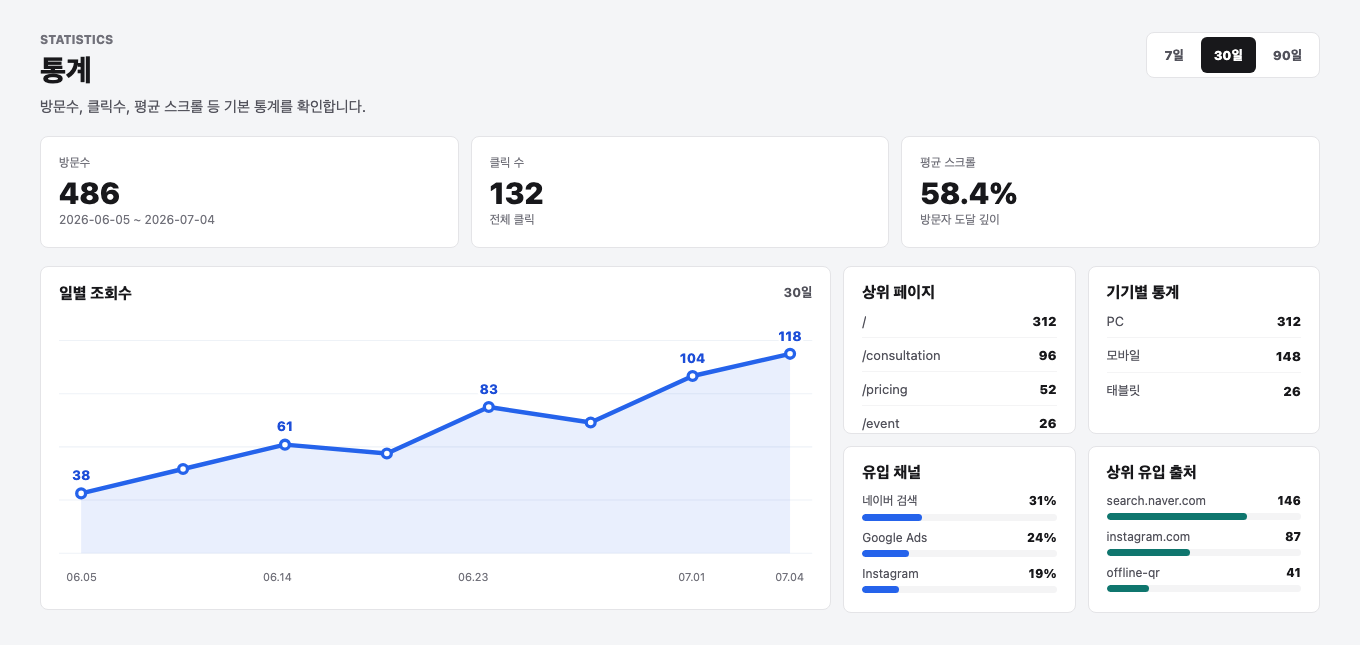Click the 06.14 axis label
The height and width of the screenshot is (645, 1360).
[278, 577]
